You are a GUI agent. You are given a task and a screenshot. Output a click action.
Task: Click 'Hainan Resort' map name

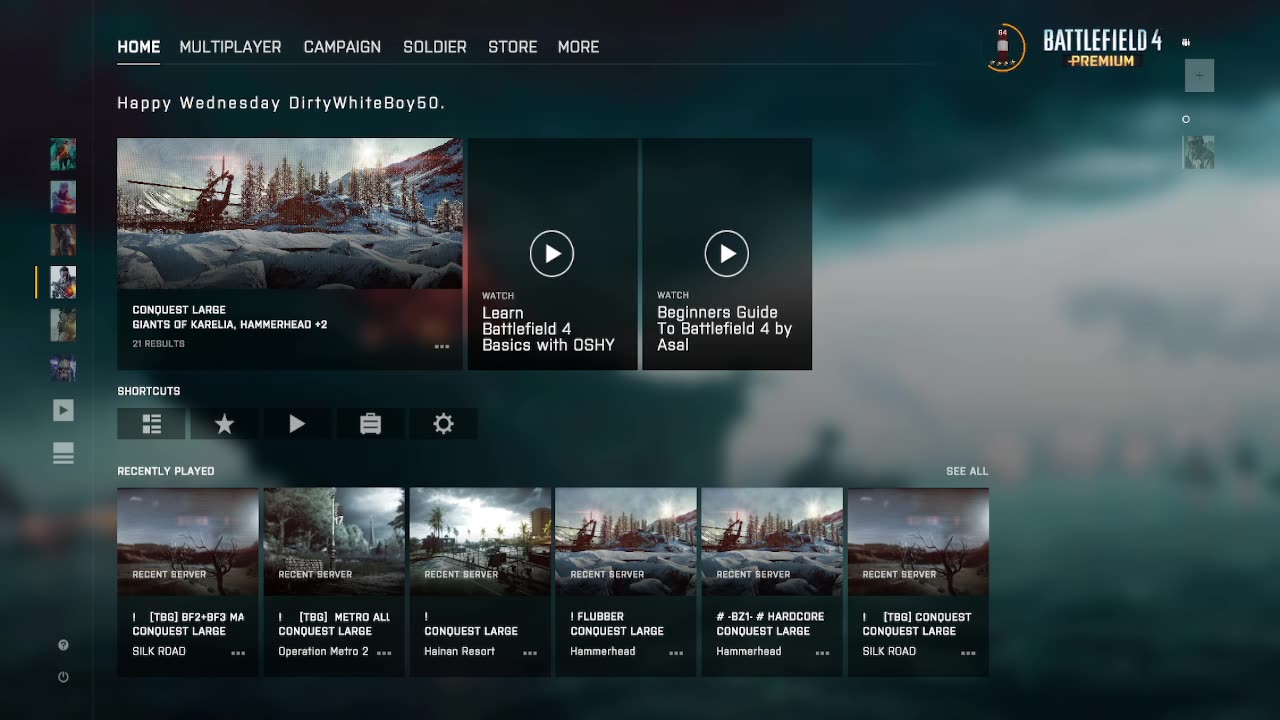pyautogui.click(x=459, y=652)
